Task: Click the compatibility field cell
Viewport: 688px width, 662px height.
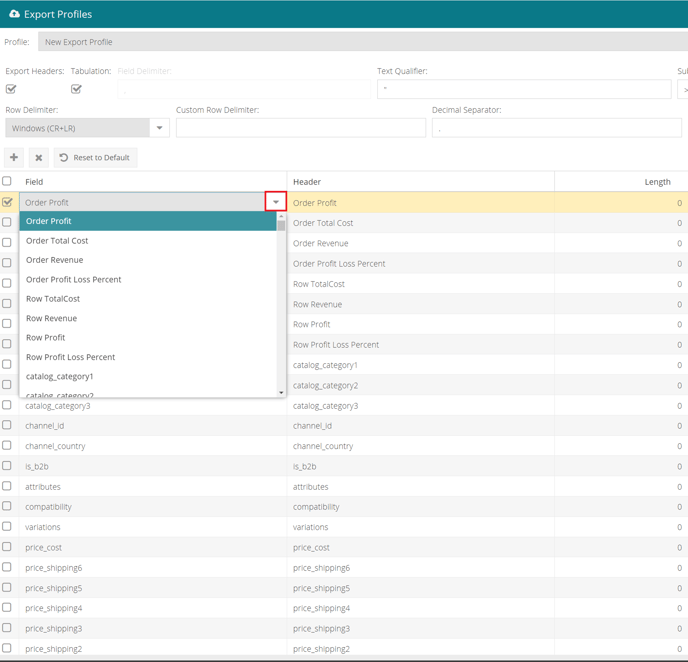Action: (153, 507)
